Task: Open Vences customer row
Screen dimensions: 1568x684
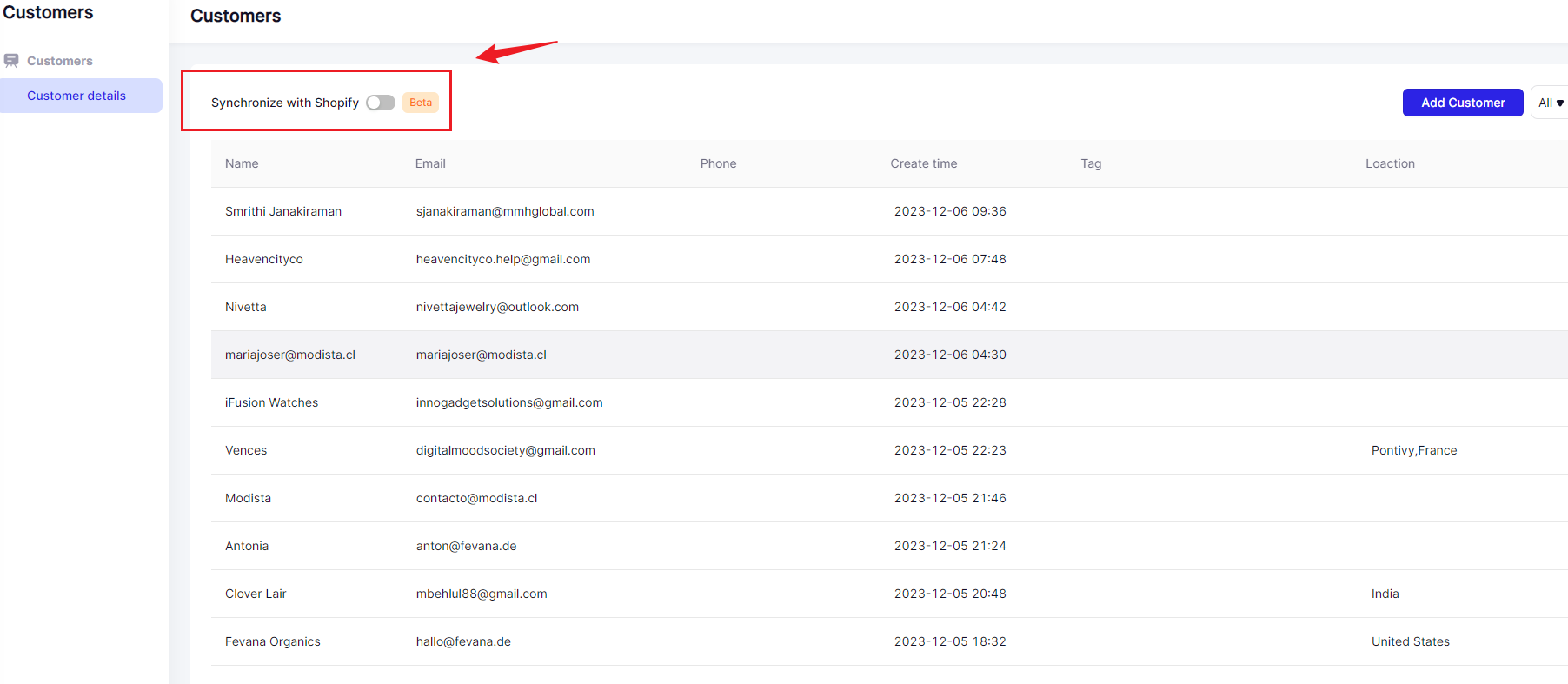Action: coord(889,450)
